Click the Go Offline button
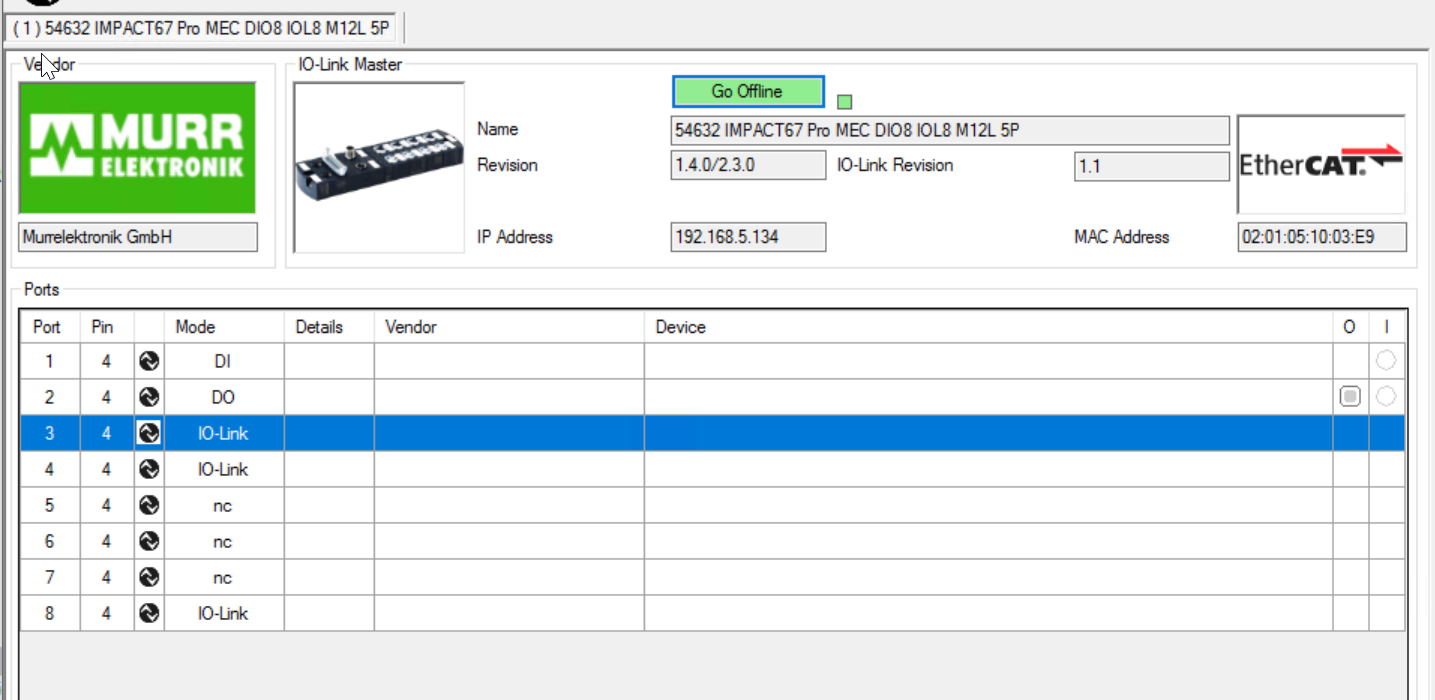 pos(748,91)
